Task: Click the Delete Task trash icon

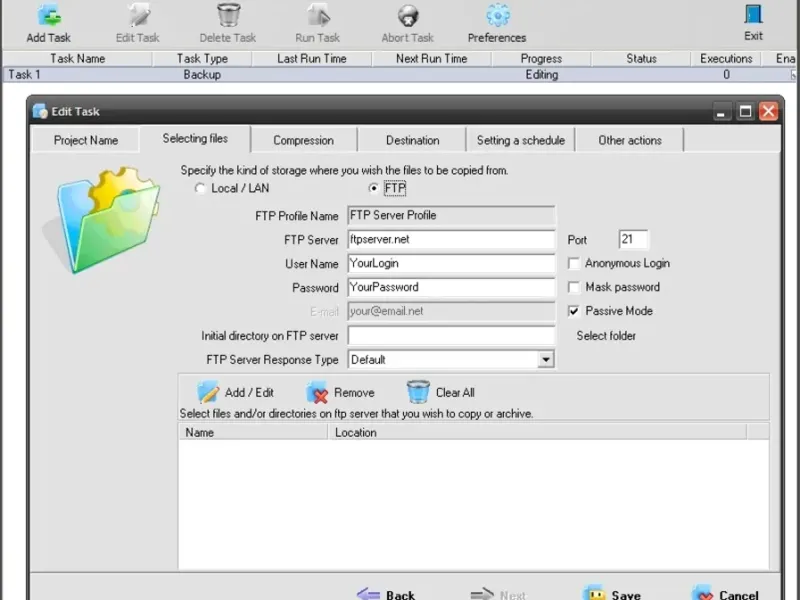Action: (x=228, y=15)
